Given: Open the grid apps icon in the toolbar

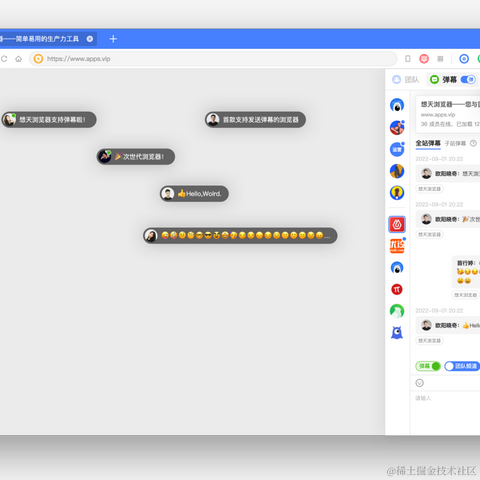Looking at the screenshot, I should pyautogui.click(x=440, y=59).
